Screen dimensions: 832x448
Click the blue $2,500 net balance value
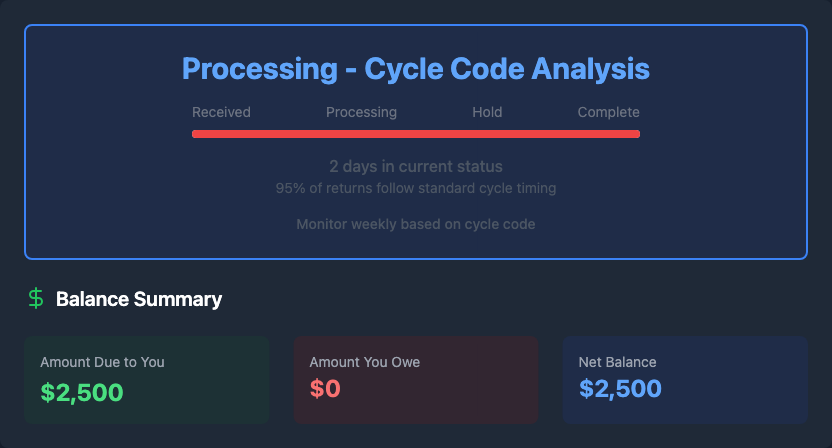point(620,390)
